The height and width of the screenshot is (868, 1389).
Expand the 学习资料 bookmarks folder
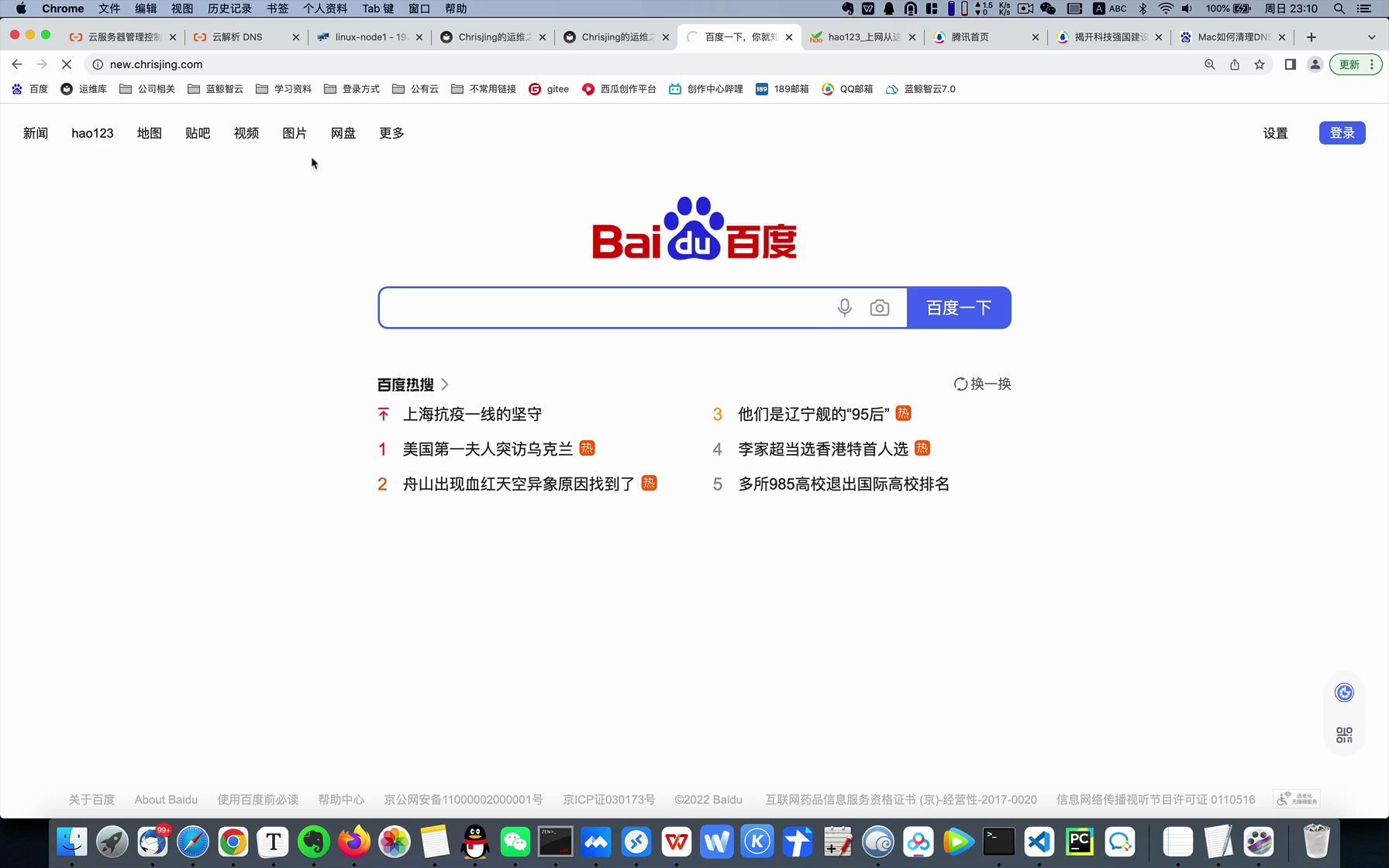(x=284, y=89)
